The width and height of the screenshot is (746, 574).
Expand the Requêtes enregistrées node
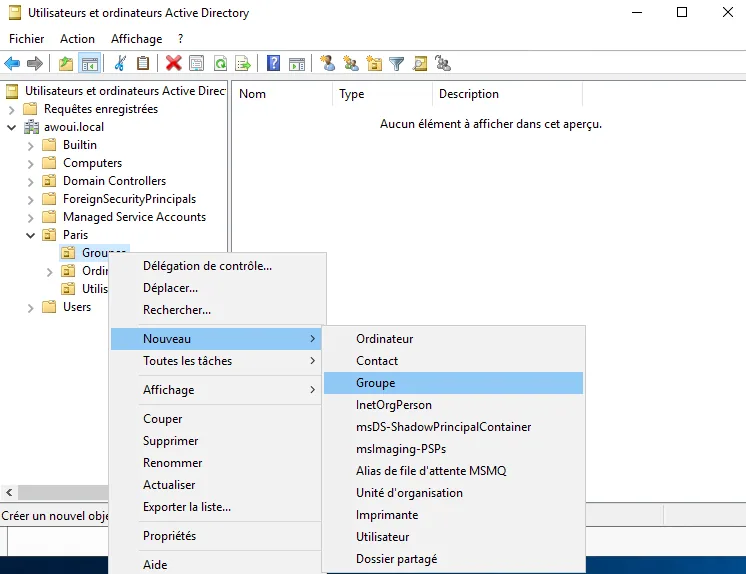click(11, 109)
